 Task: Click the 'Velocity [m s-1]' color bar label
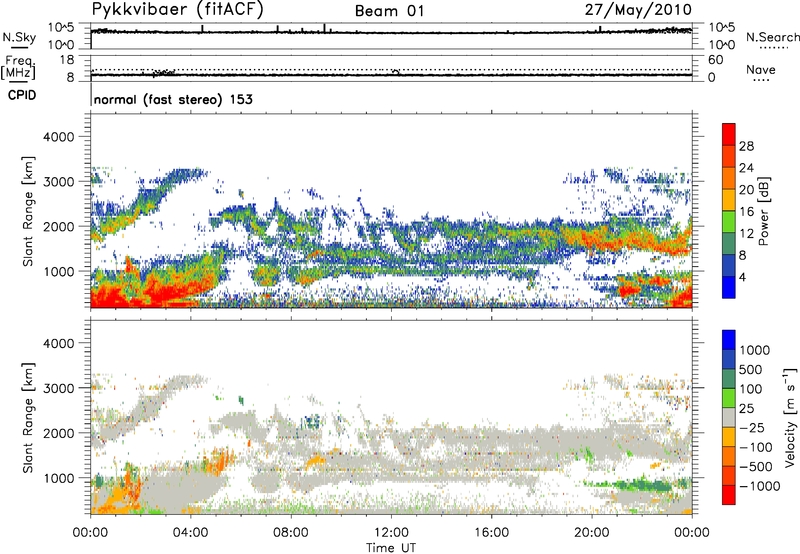(x=790, y=417)
